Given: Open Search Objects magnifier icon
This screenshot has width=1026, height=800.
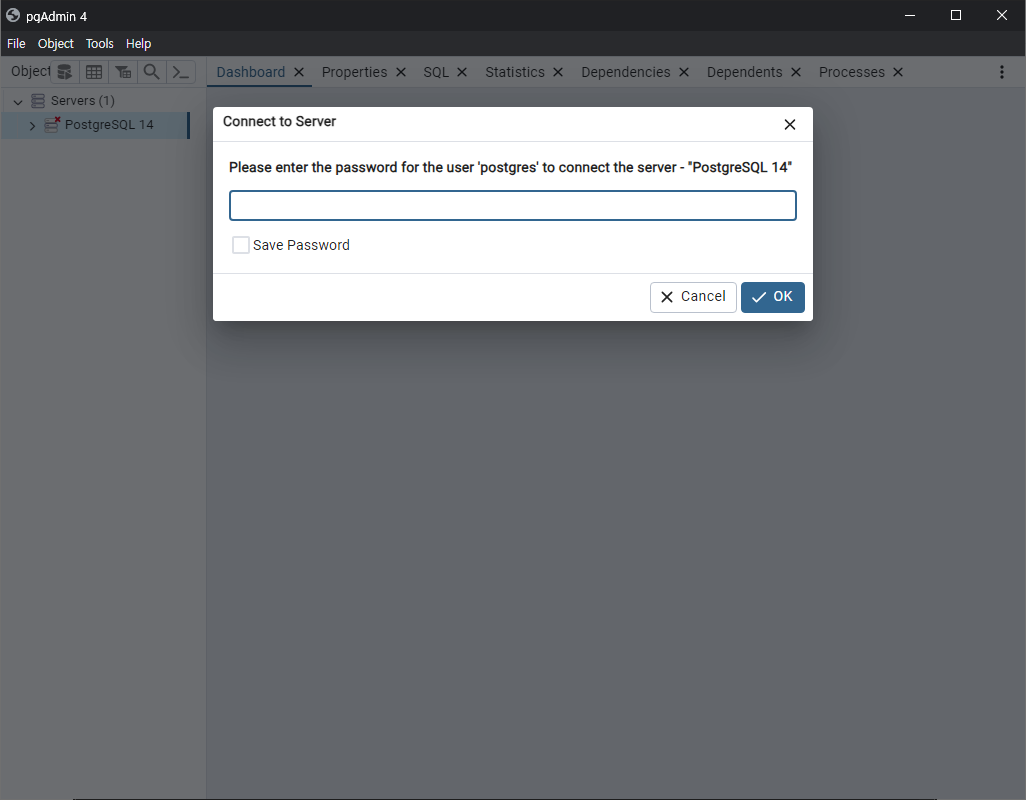Looking at the screenshot, I should tap(151, 72).
